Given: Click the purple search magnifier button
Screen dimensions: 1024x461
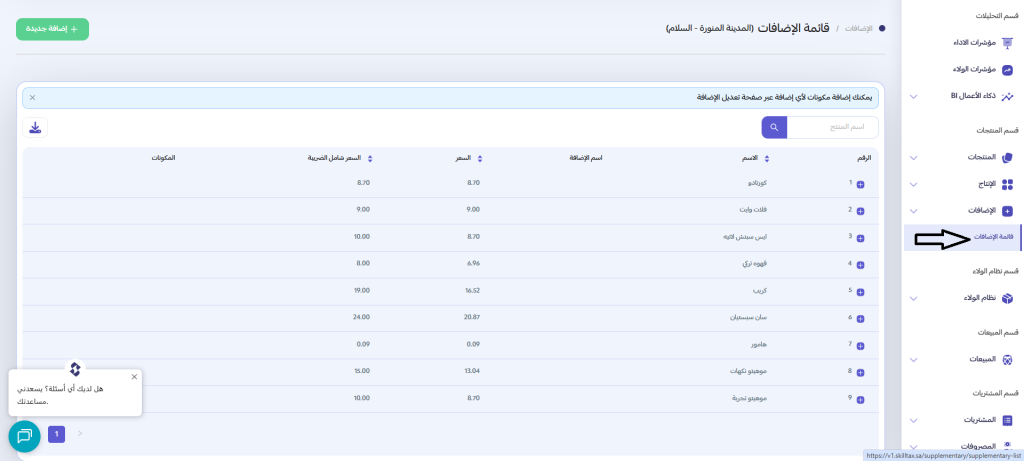Looking at the screenshot, I should click(774, 127).
